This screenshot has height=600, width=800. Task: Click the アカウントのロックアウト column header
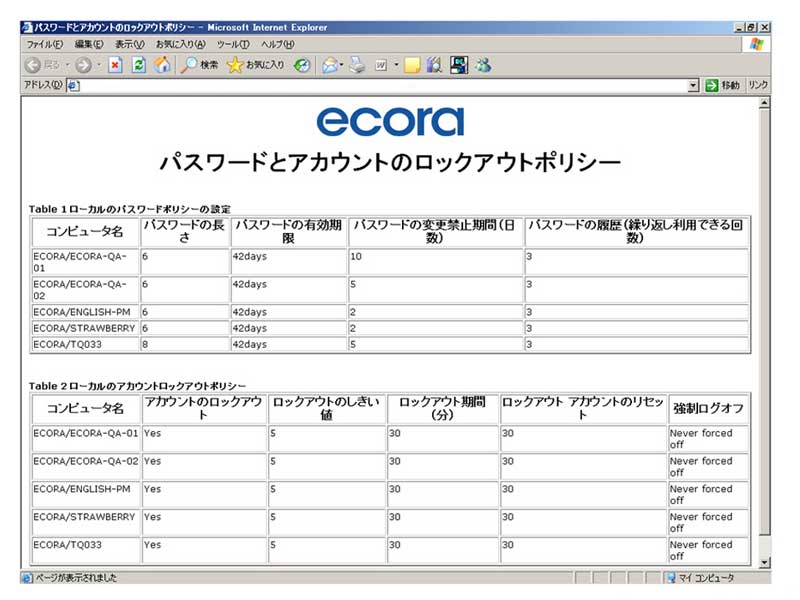(x=204, y=408)
